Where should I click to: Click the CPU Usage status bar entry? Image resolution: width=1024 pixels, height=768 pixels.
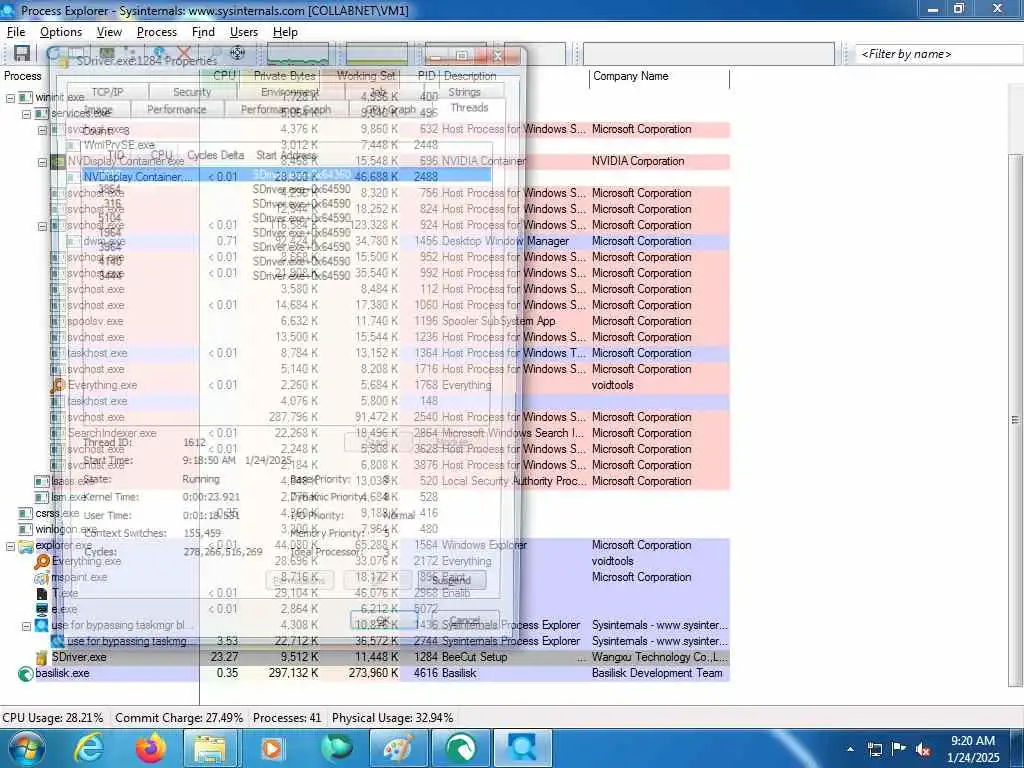53,718
